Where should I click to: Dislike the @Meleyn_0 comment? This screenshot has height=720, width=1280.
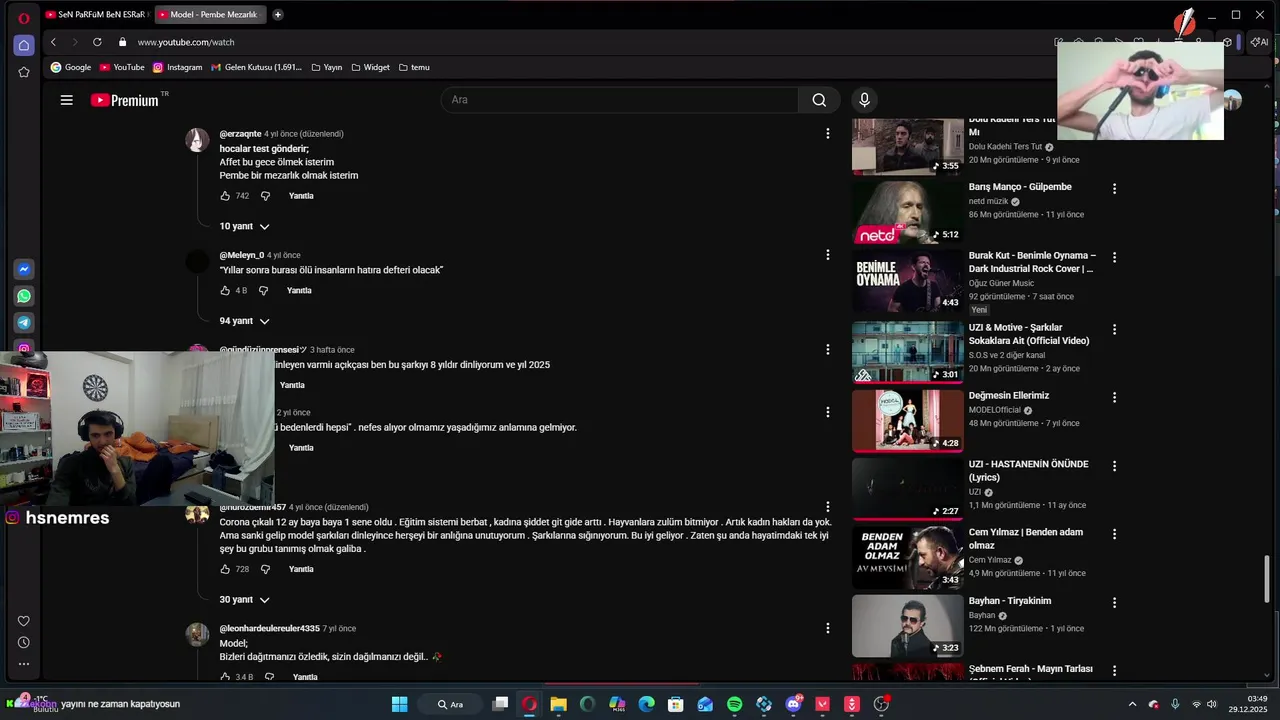tap(263, 291)
